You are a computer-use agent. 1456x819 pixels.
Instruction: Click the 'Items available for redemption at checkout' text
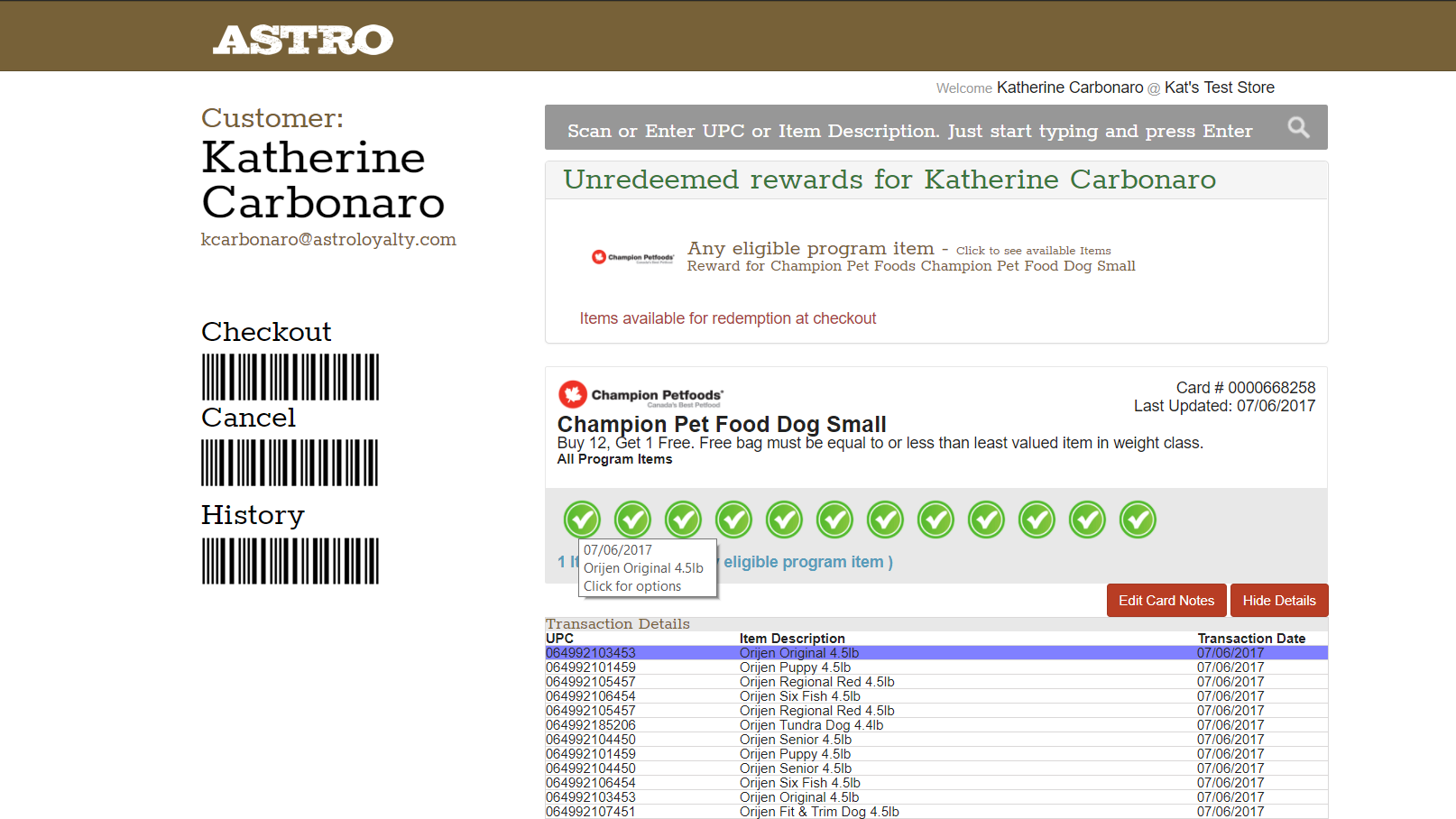[x=728, y=318]
